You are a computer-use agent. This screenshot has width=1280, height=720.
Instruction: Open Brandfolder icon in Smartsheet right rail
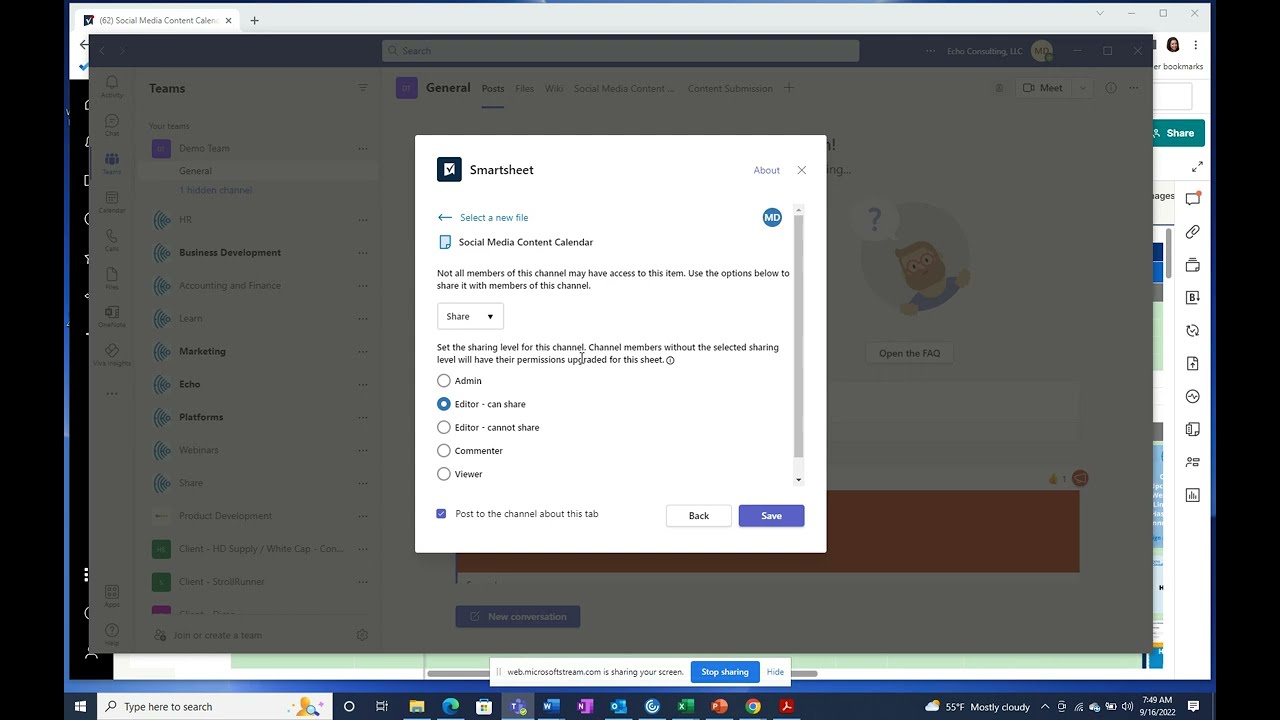(x=1192, y=298)
